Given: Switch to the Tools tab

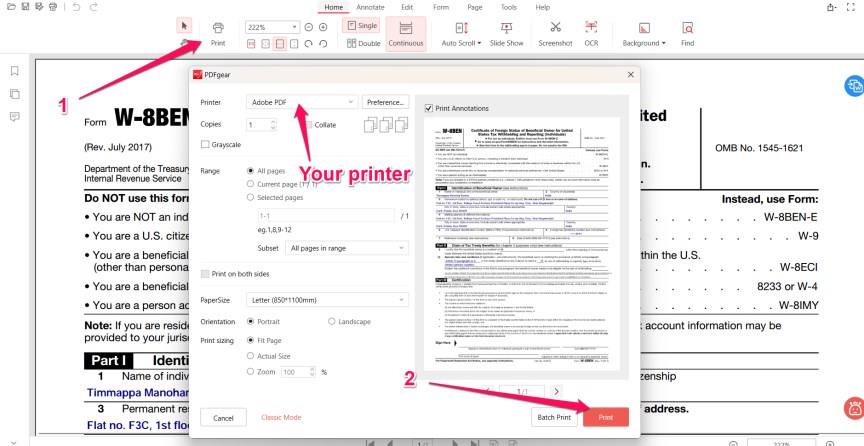Looking at the screenshot, I should point(509,7).
